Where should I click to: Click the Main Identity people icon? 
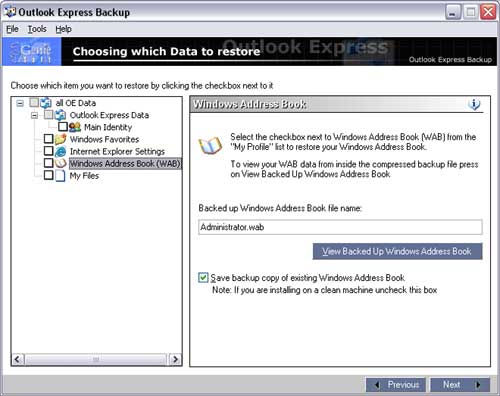(75, 127)
